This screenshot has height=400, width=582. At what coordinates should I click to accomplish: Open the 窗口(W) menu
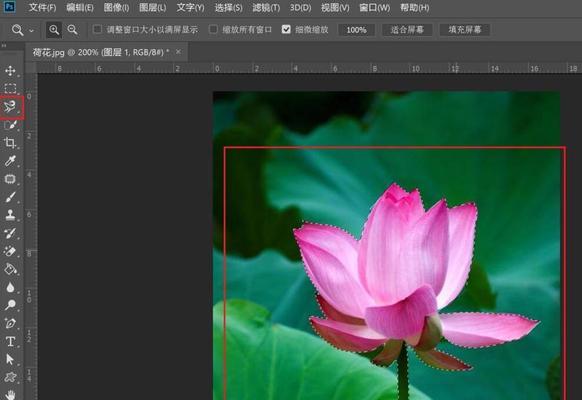(x=375, y=7)
